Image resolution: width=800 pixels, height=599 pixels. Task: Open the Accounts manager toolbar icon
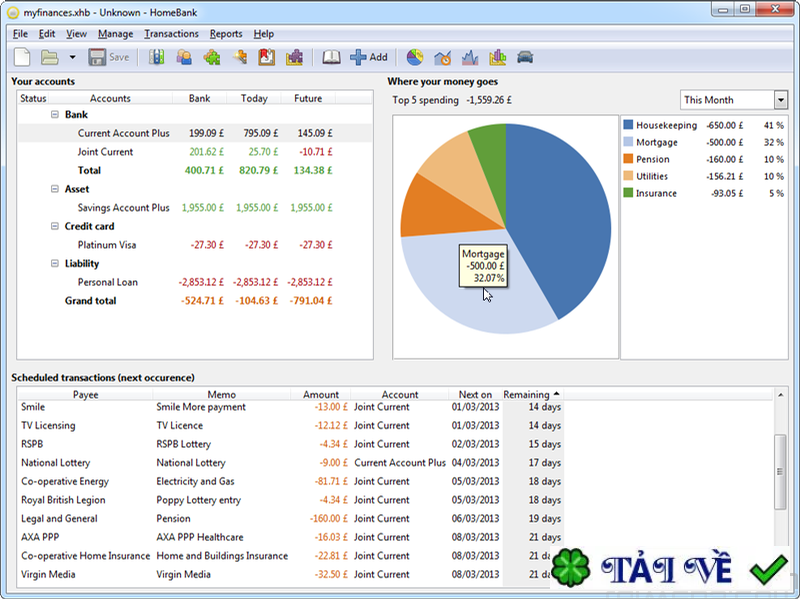tap(157, 57)
